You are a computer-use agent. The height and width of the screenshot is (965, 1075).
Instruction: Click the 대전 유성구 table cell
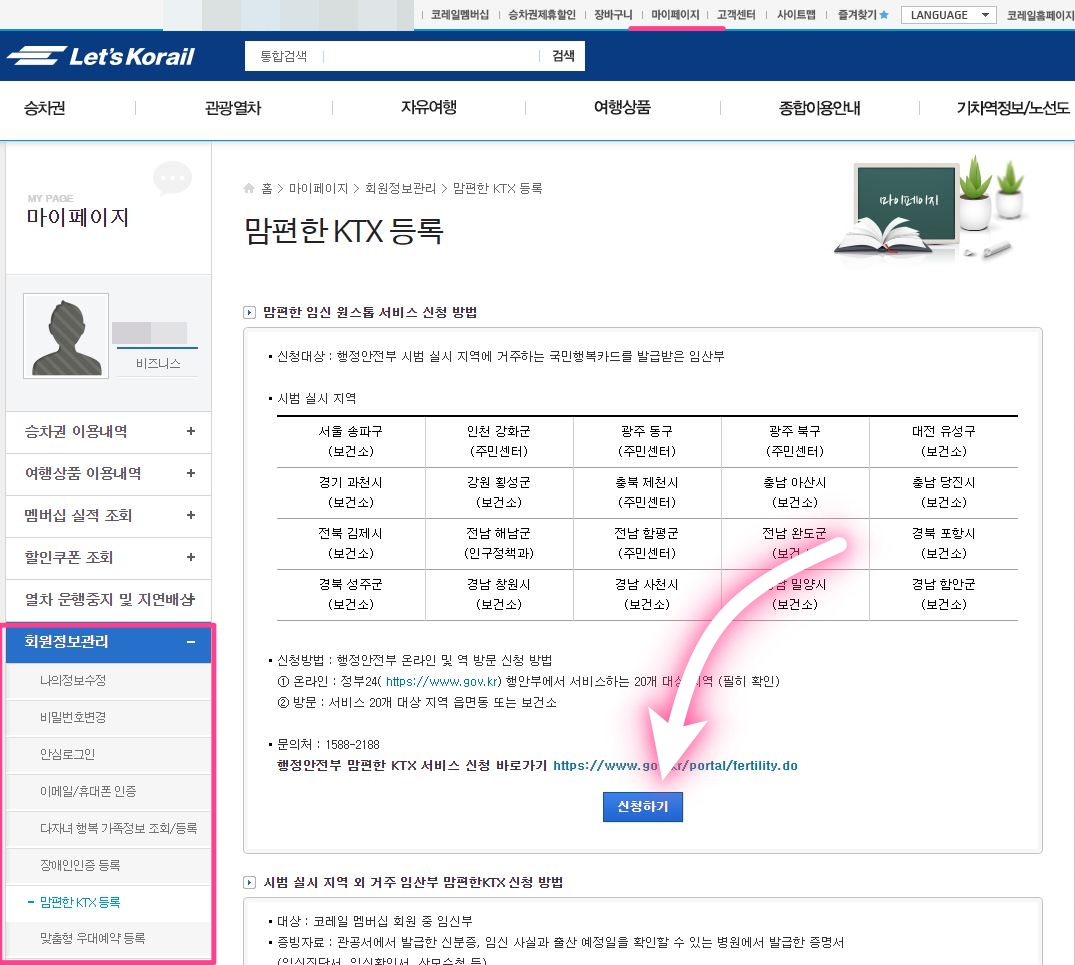(943, 441)
